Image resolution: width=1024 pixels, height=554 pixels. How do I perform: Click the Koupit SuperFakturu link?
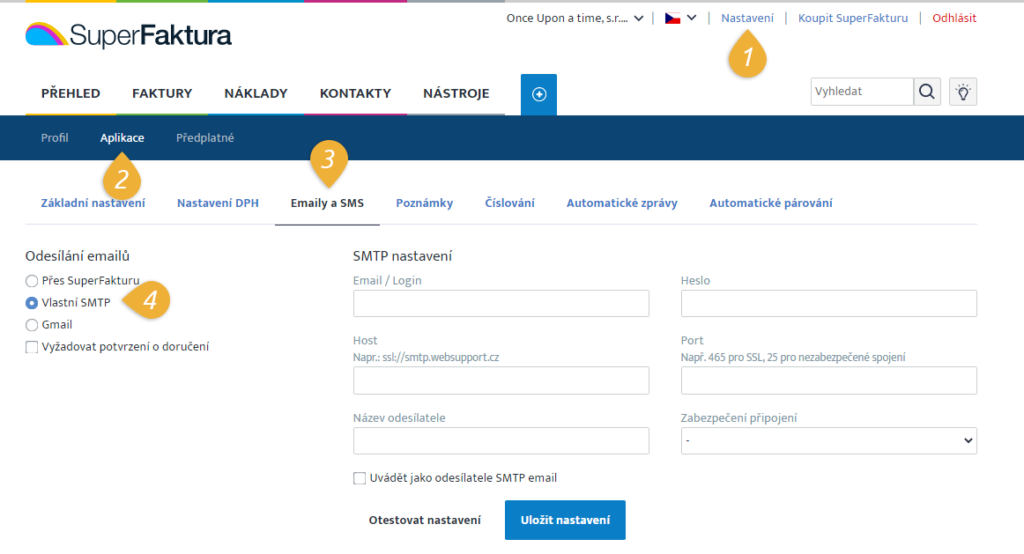(853, 18)
